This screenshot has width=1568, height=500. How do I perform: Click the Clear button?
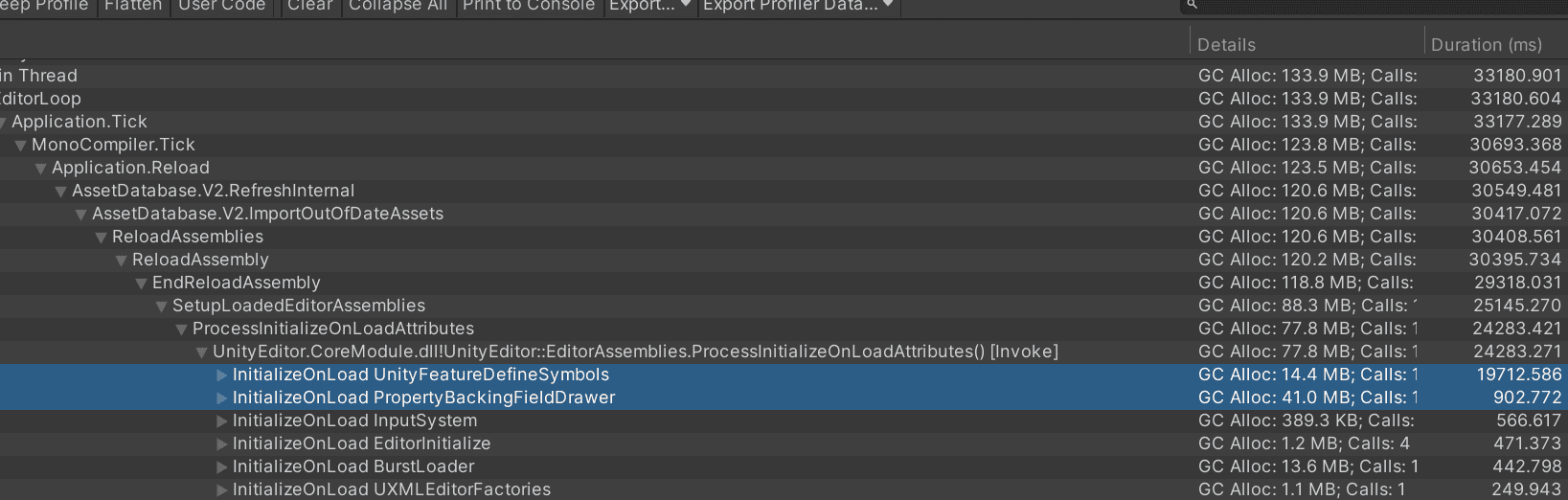click(310, 8)
